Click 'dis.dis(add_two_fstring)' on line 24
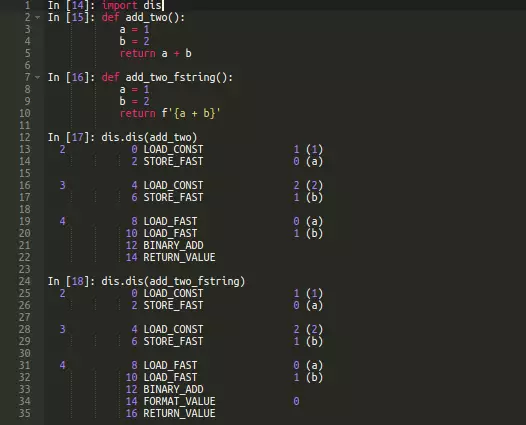 pyautogui.click(x=173, y=281)
